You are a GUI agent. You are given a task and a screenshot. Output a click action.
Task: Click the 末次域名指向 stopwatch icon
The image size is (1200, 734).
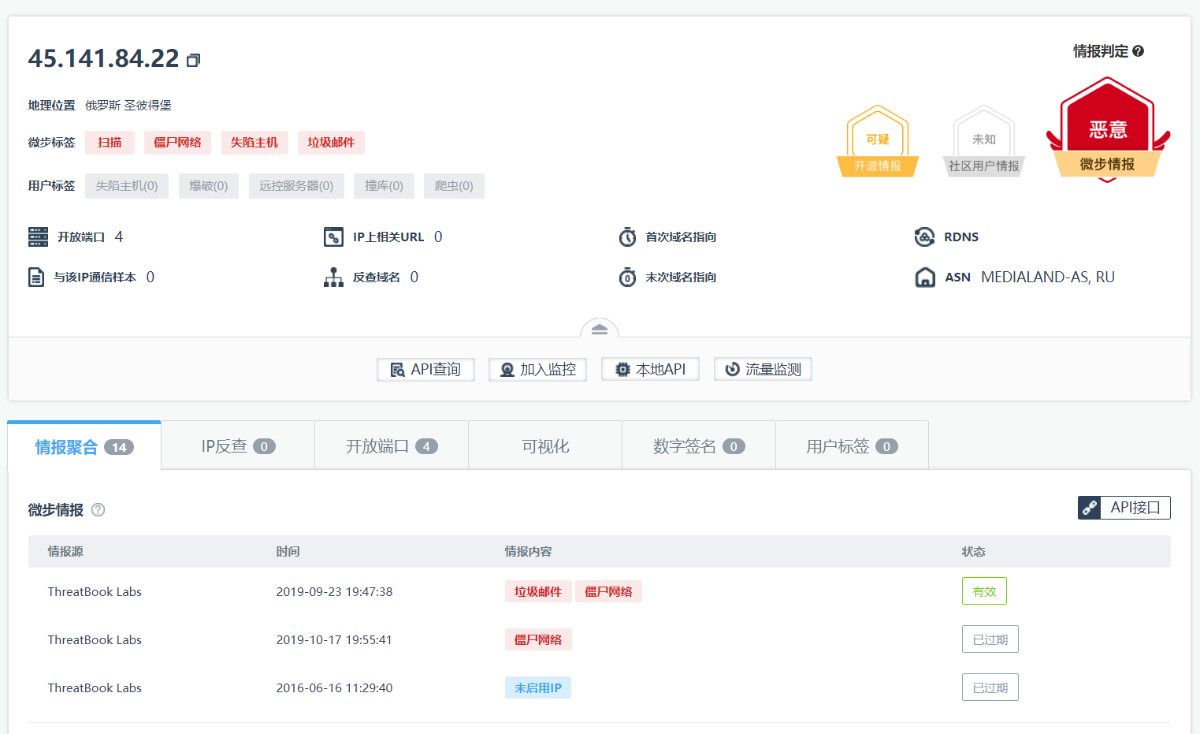coord(627,277)
